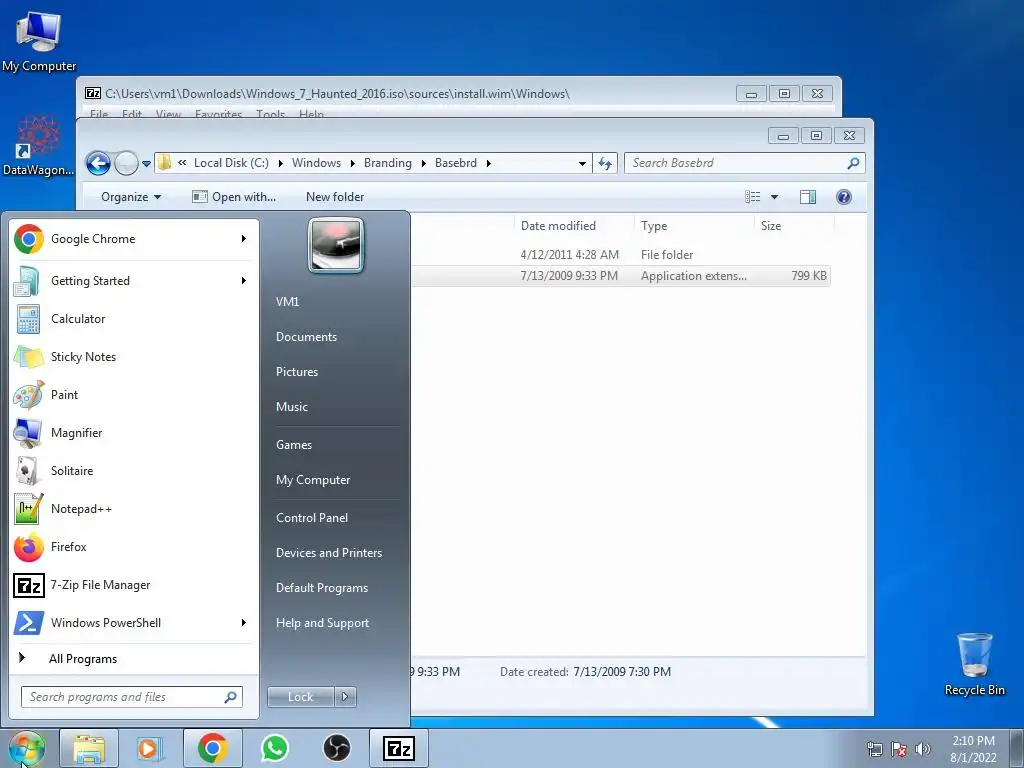
Task: Show All Programs list
Action: pyautogui.click(x=82, y=659)
